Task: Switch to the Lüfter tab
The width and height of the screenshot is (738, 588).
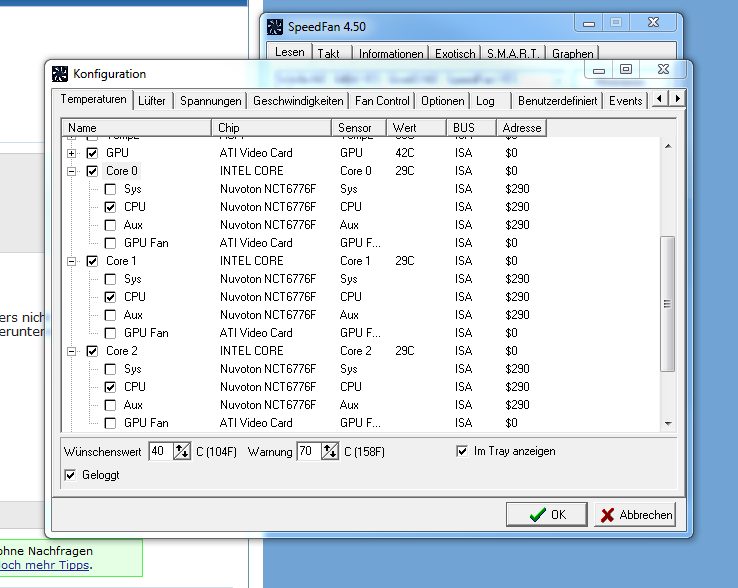Action: [x=152, y=101]
